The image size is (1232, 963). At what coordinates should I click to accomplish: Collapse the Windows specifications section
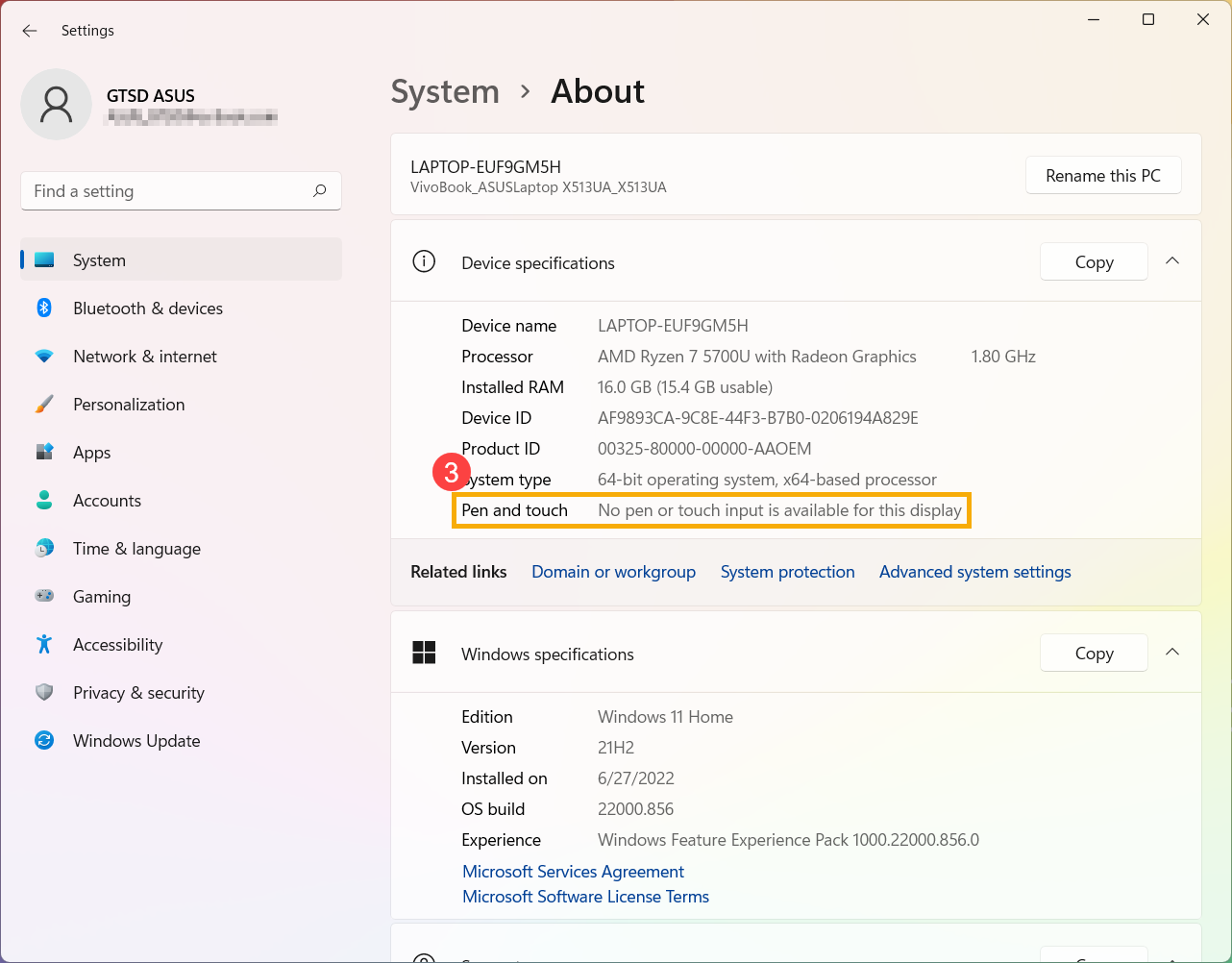[1172, 653]
